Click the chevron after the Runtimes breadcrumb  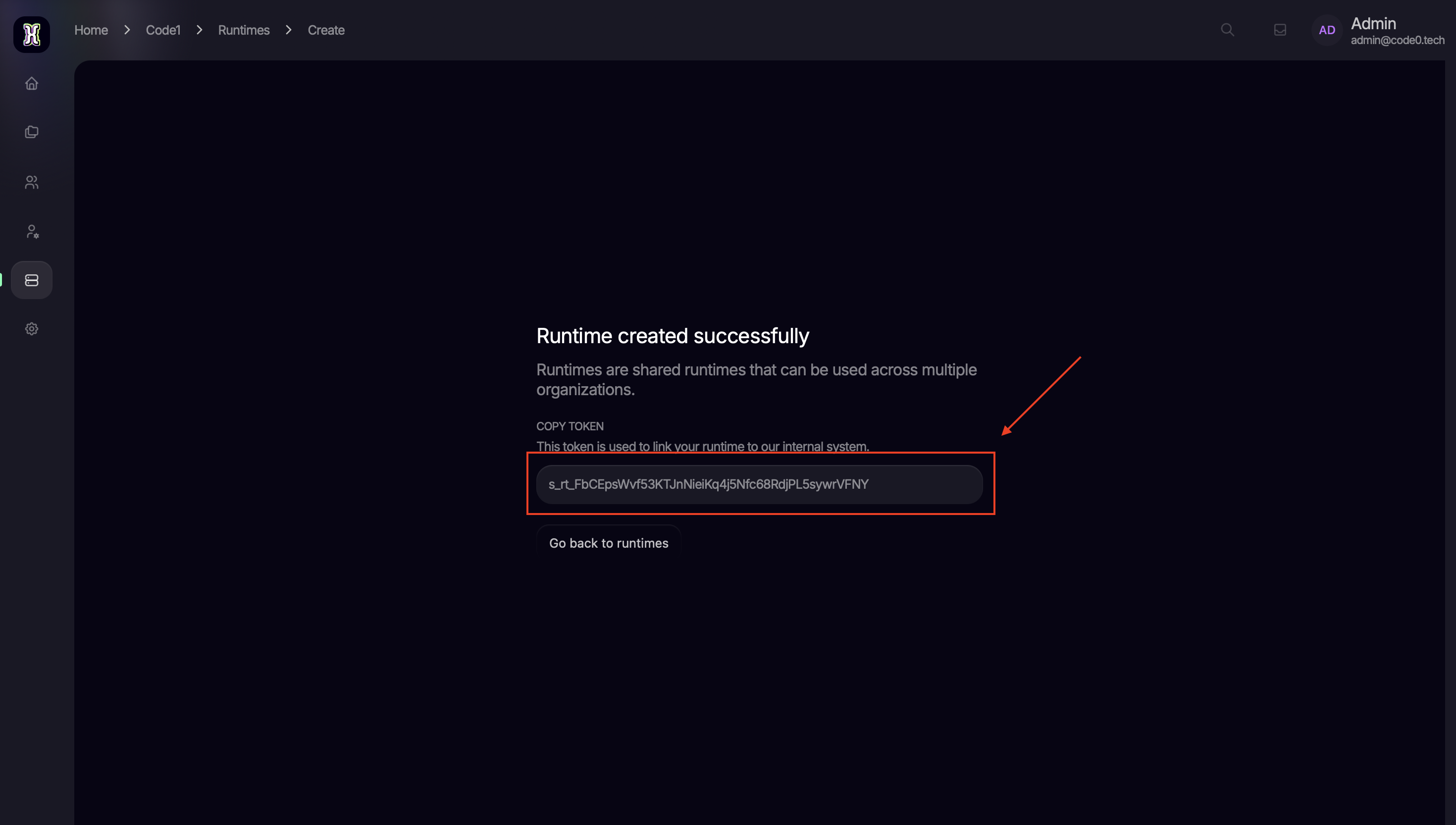(x=288, y=30)
